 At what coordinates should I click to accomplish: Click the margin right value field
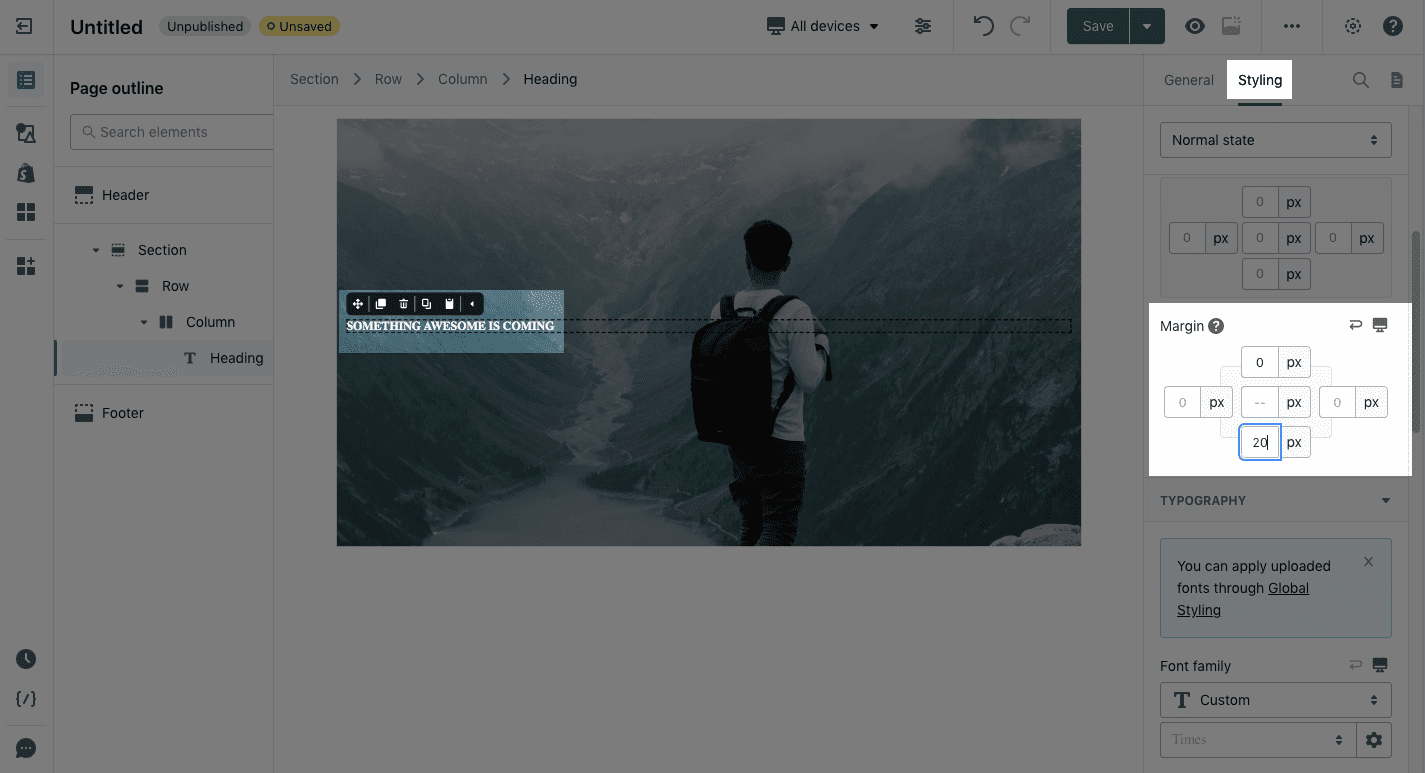pyautogui.click(x=1338, y=402)
